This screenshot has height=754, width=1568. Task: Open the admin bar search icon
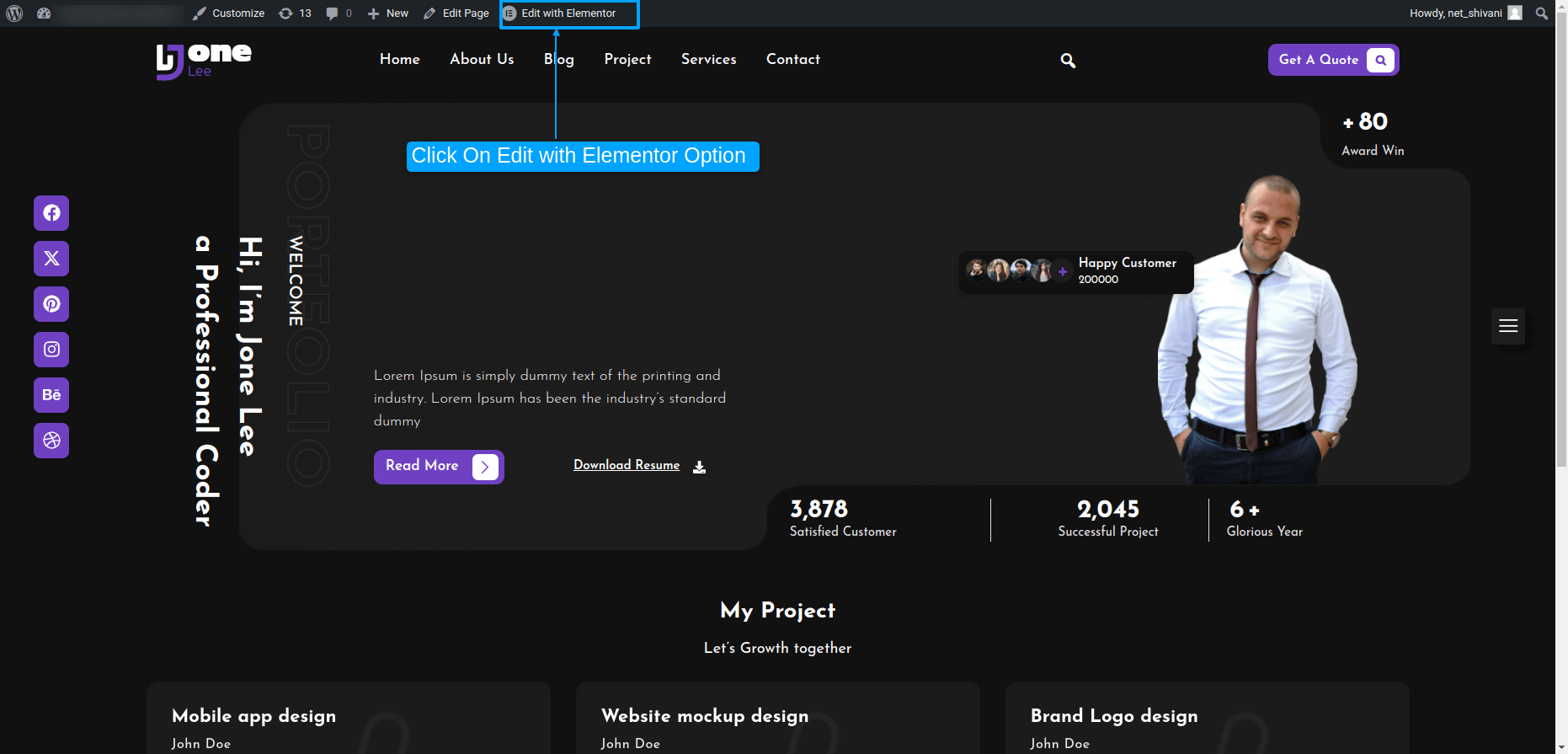[1541, 13]
